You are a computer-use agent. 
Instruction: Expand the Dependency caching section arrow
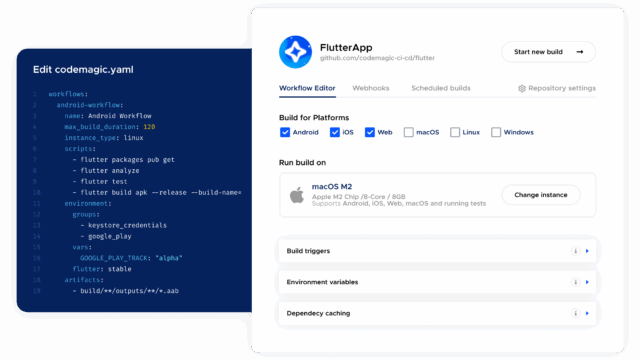(587, 313)
